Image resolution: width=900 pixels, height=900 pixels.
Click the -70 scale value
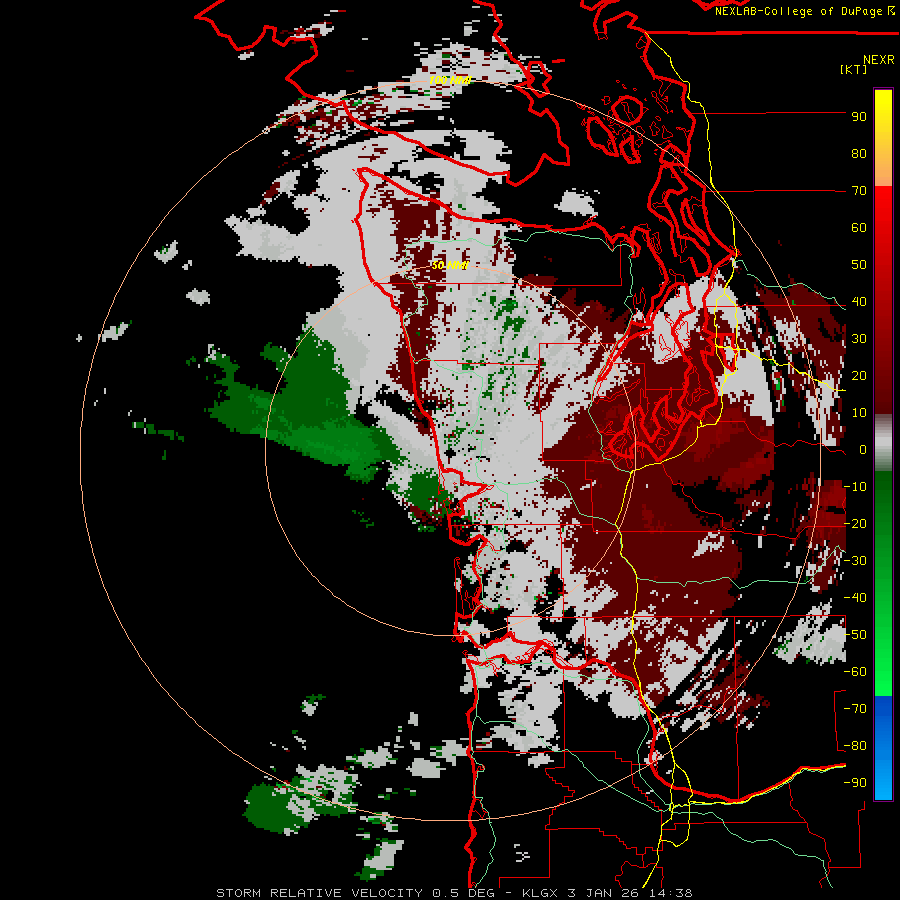pyautogui.click(x=855, y=709)
